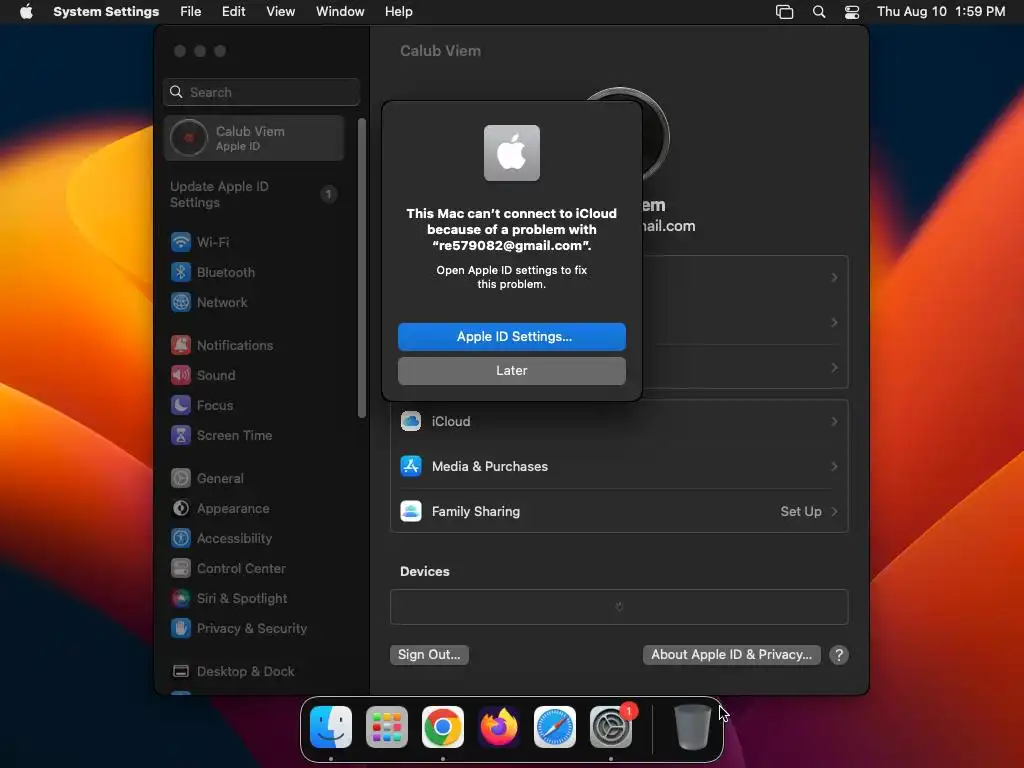This screenshot has height=768, width=1024.
Task: Open the Trash in the Dock
Action: 692,727
